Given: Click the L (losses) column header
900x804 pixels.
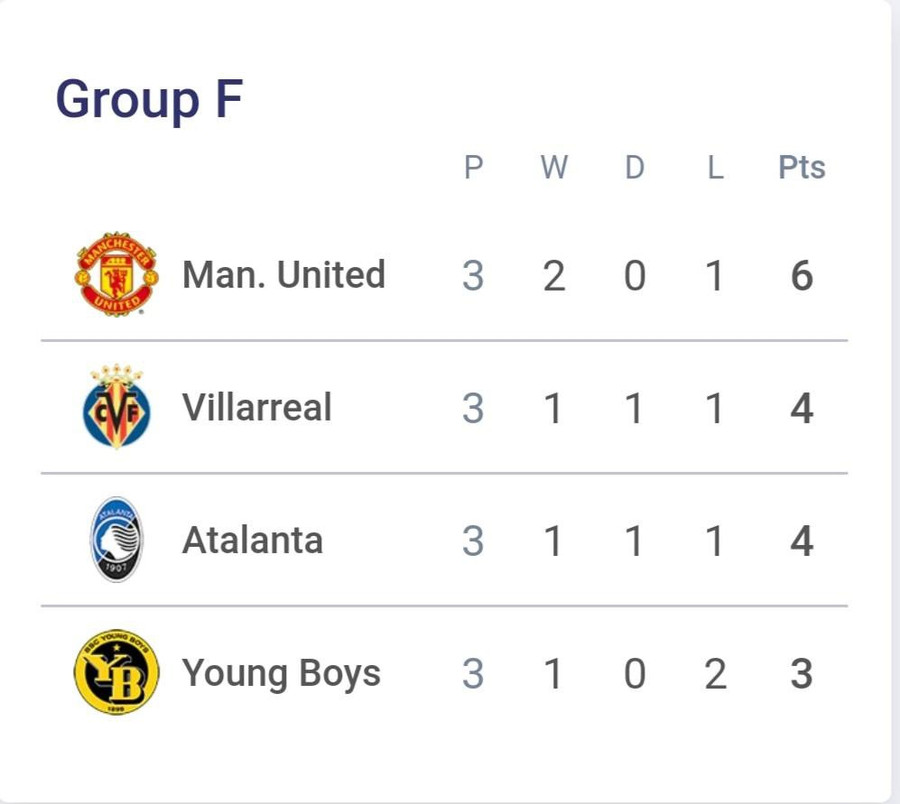Looking at the screenshot, I should (x=714, y=167).
